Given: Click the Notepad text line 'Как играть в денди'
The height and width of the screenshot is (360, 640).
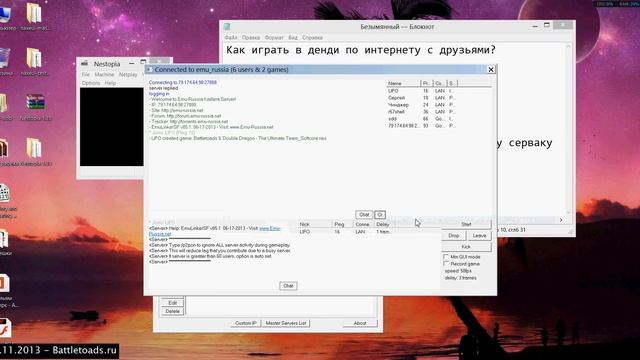Looking at the screenshot, I should click(361, 50).
